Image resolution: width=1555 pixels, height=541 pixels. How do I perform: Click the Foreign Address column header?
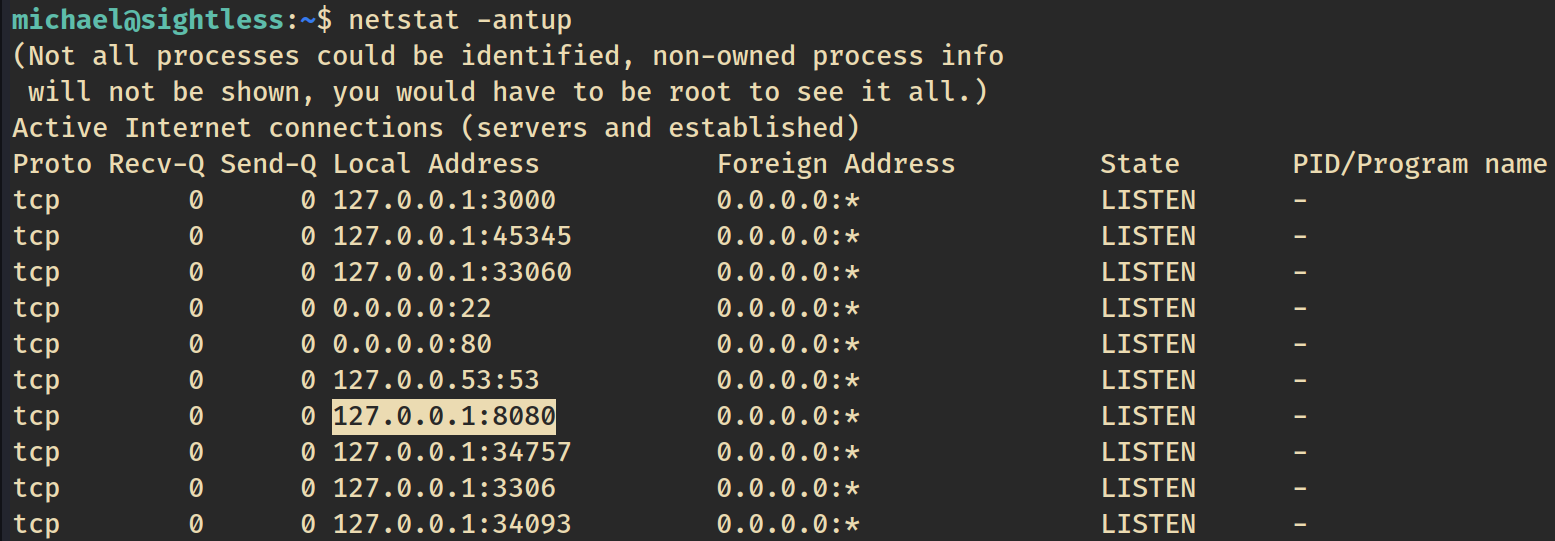(x=836, y=164)
